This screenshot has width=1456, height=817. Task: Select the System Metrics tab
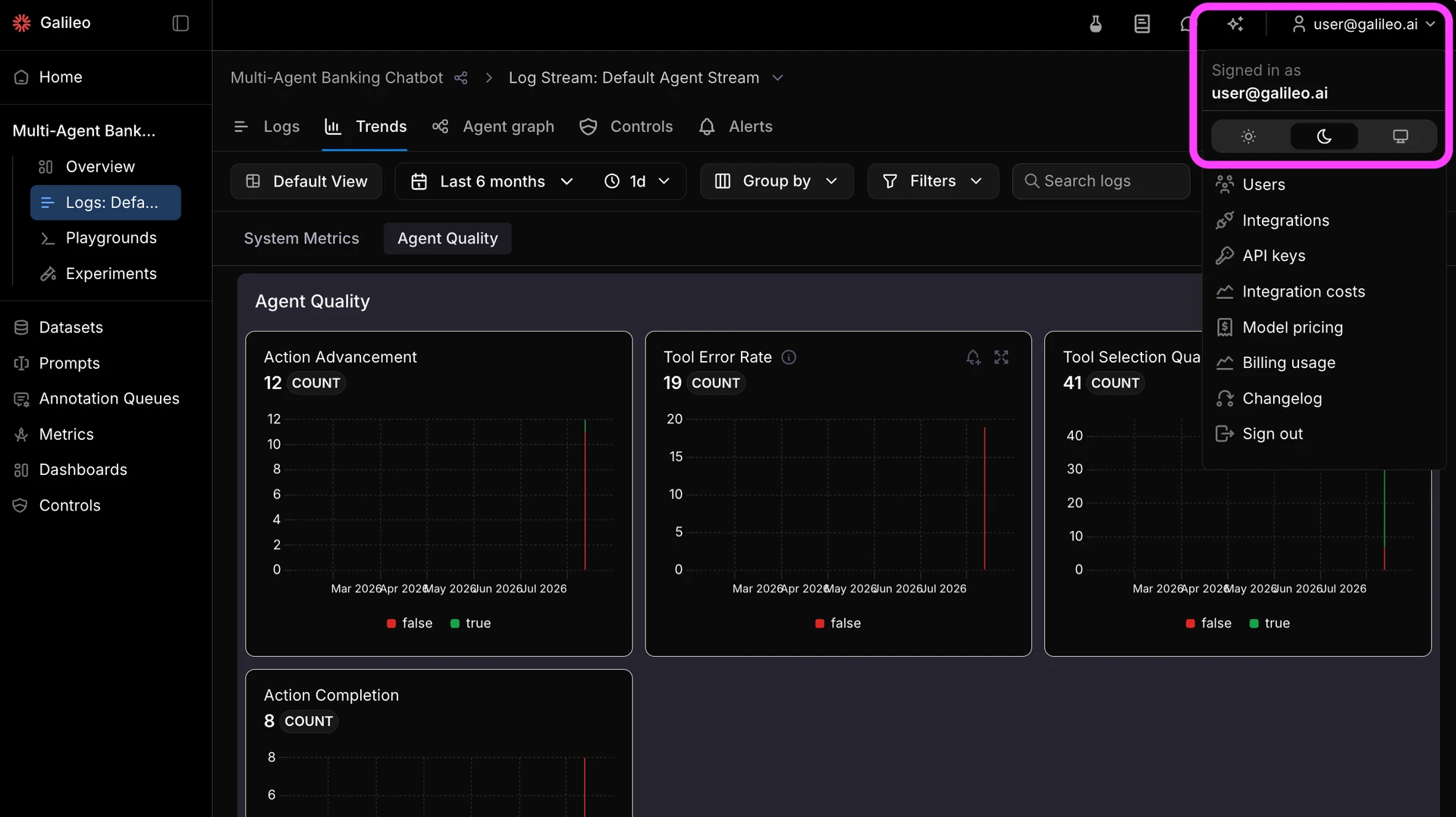301,238
